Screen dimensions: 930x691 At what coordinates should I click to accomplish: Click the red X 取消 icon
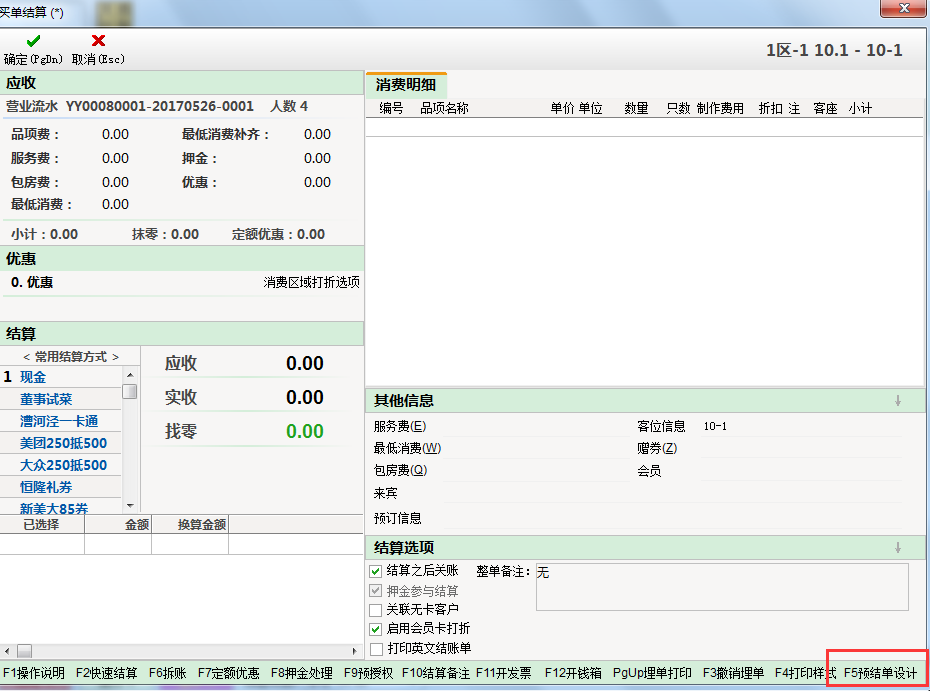(x=98, y=40)
